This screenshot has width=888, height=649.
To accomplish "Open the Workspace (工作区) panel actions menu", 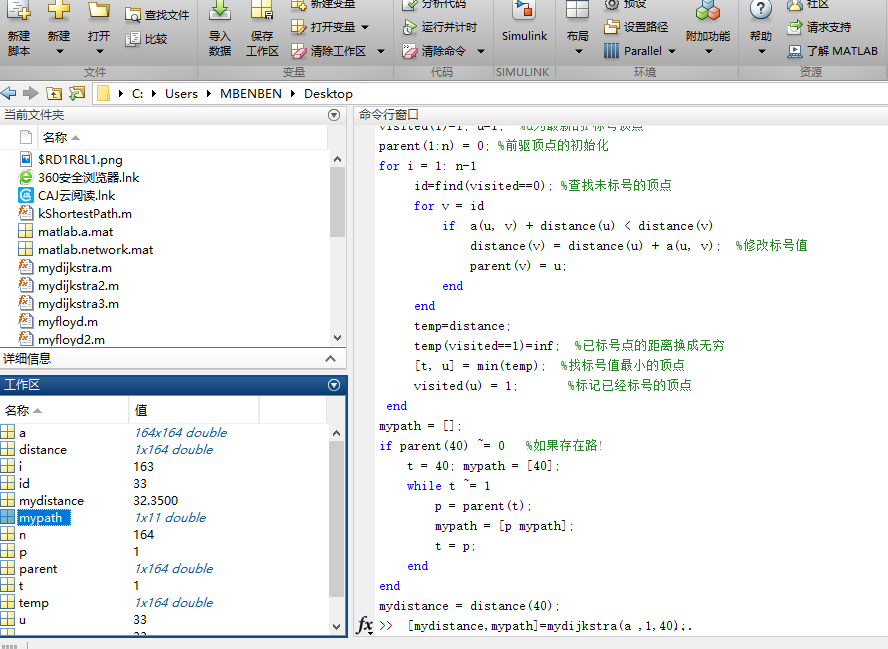I will [x=334, y=385].
